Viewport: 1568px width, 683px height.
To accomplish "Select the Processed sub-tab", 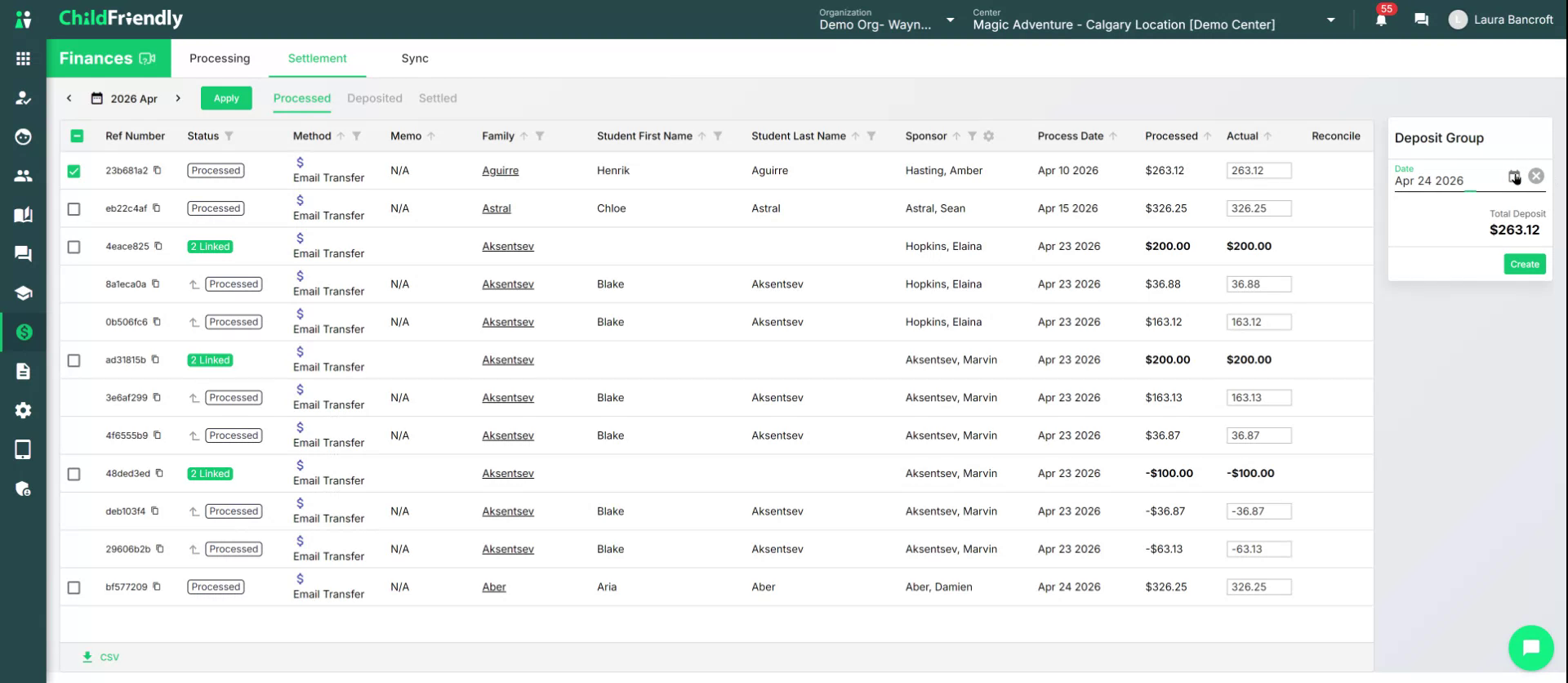I will [302, 98].
